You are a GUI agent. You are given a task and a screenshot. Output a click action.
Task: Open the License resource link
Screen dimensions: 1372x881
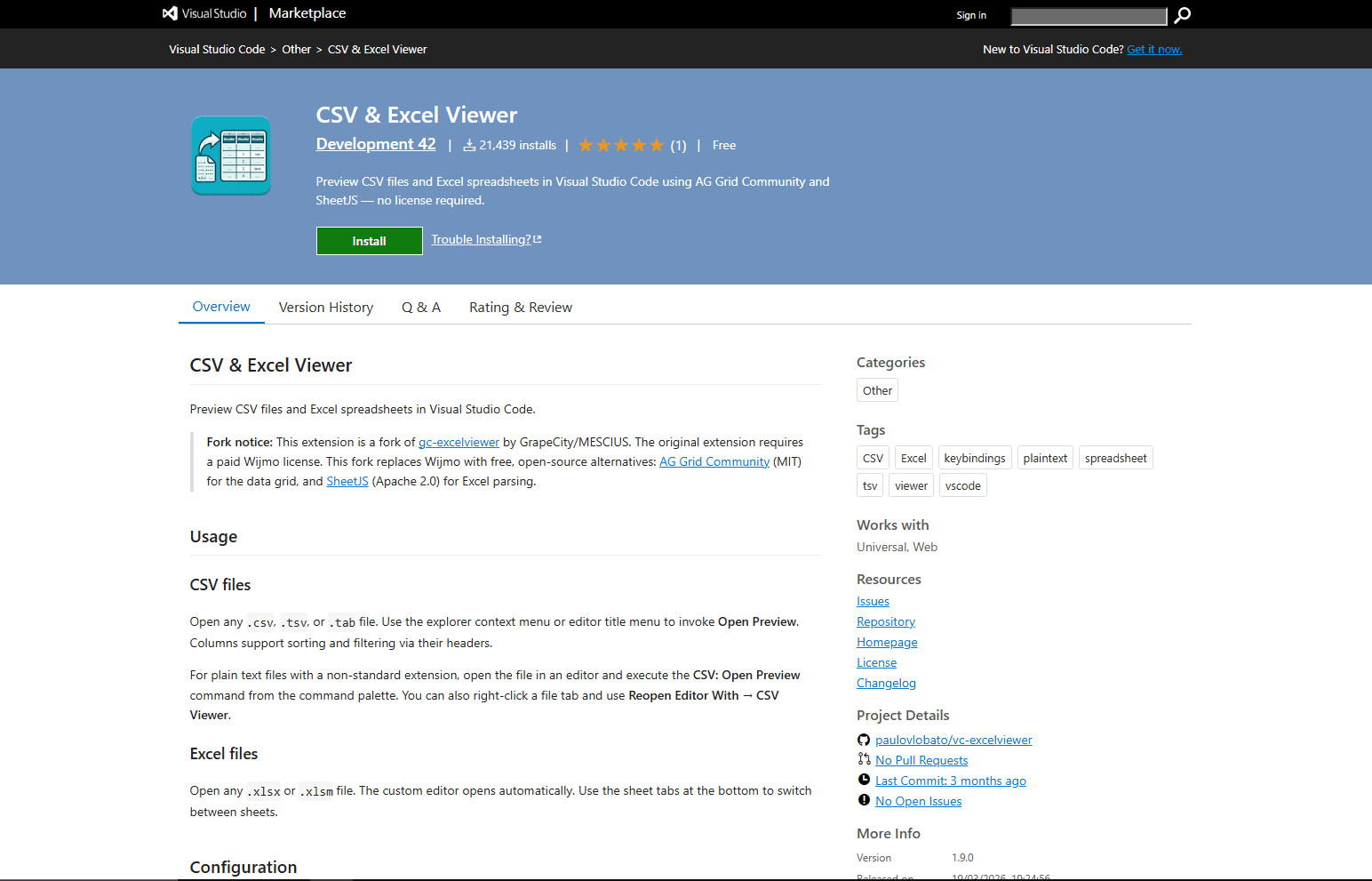[x=876, y=662]
